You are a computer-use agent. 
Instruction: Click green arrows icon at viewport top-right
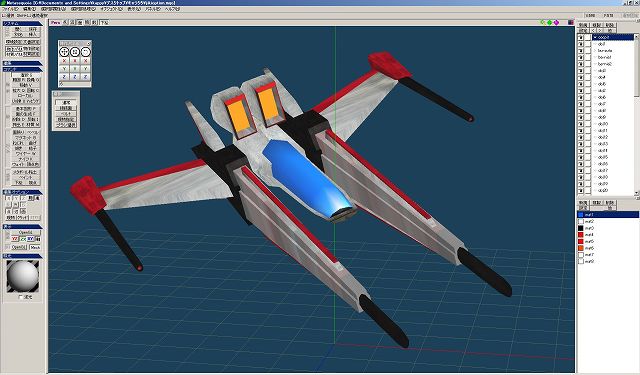pos(543,22)
